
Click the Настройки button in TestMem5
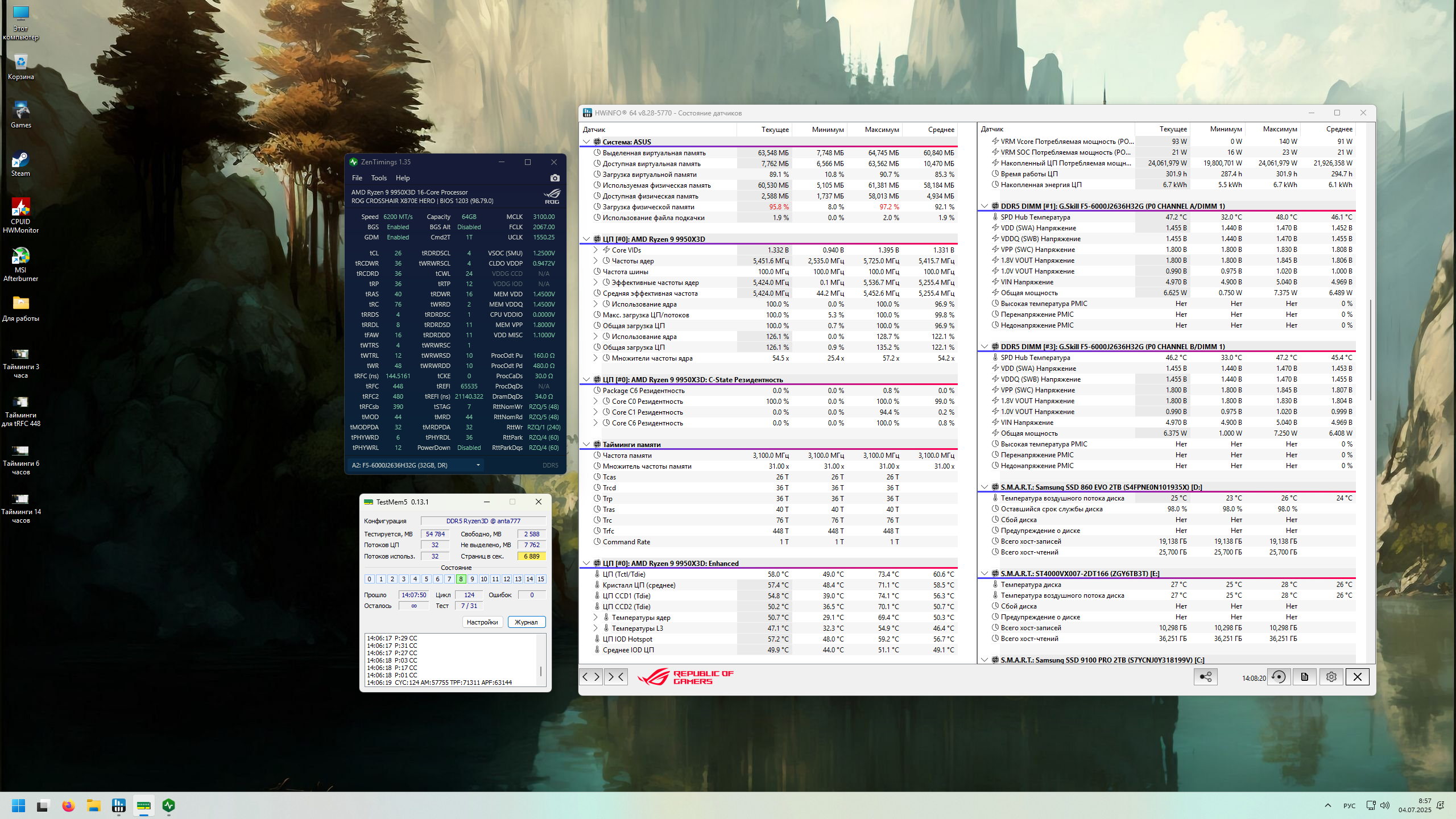coord(482,622)
